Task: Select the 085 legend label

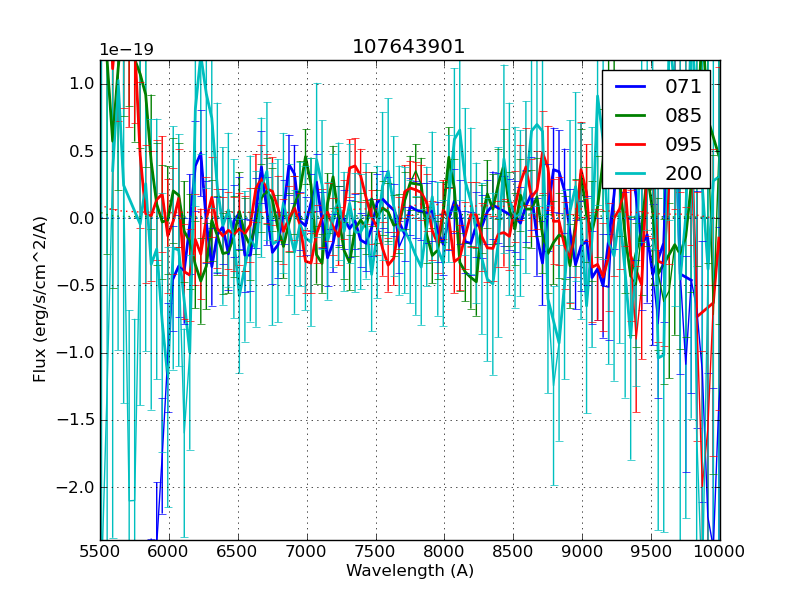Action: 683,116
